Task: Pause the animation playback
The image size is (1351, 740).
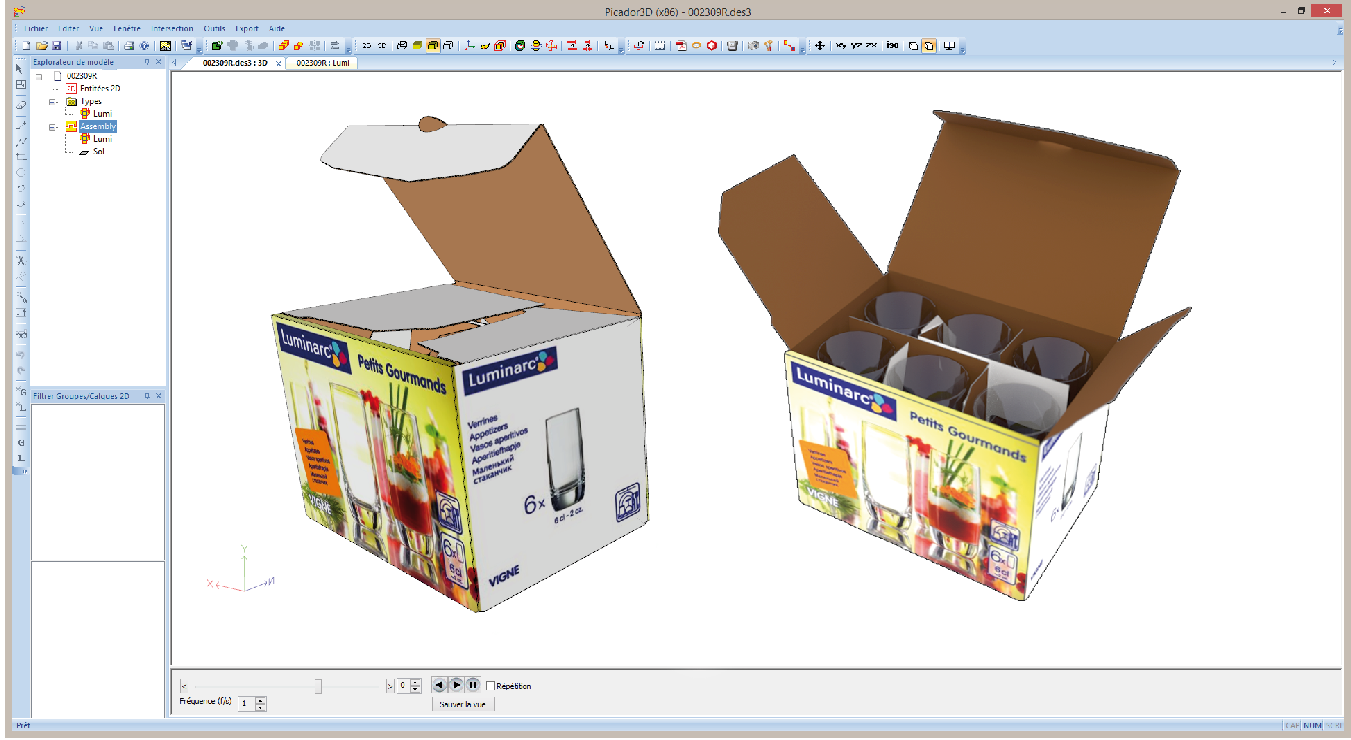Action: (x=473, y=685)
